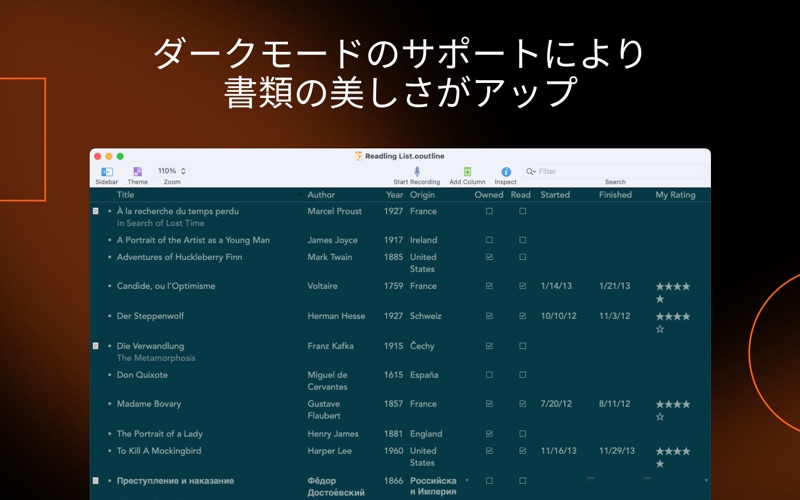Screen dimensions: 800x500
Task: Check Owned for À la recherche du temps perdu
Action: tap(489, 211)
